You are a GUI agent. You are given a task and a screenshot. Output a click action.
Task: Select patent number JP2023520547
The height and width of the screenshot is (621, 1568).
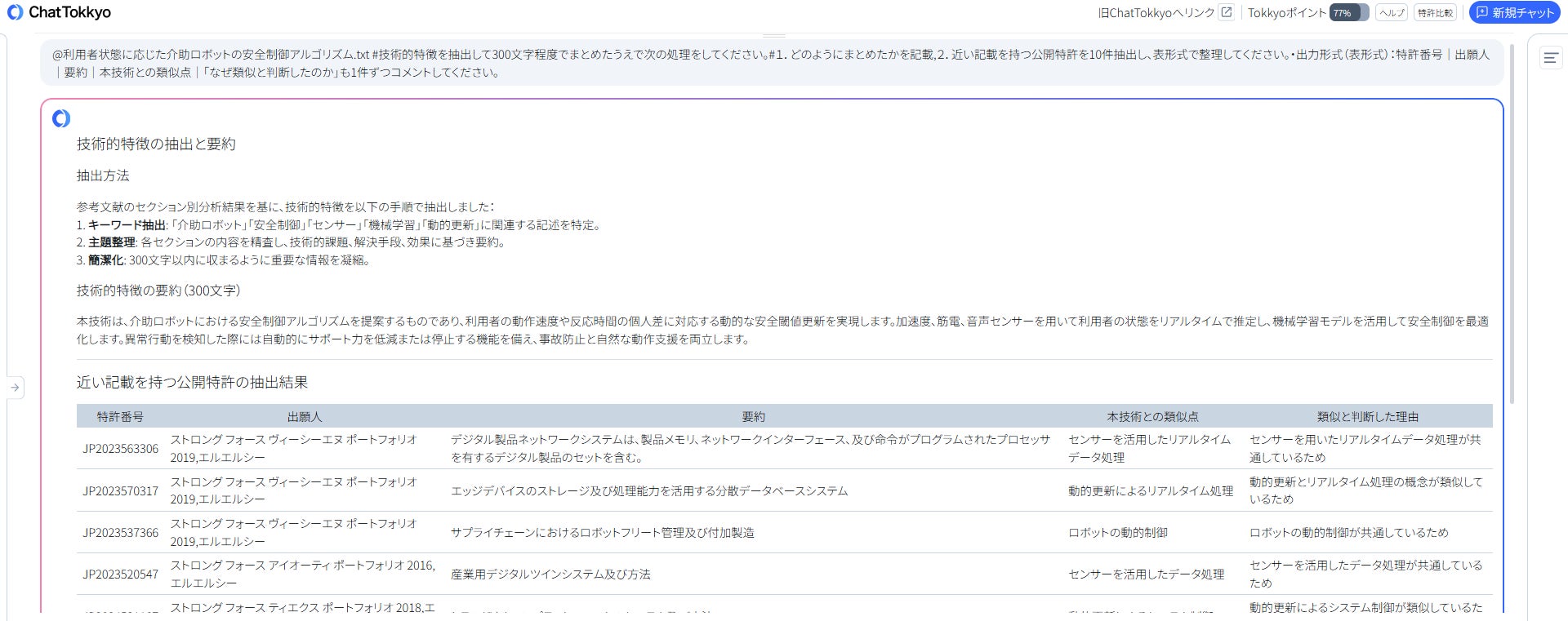click(120, 574)
